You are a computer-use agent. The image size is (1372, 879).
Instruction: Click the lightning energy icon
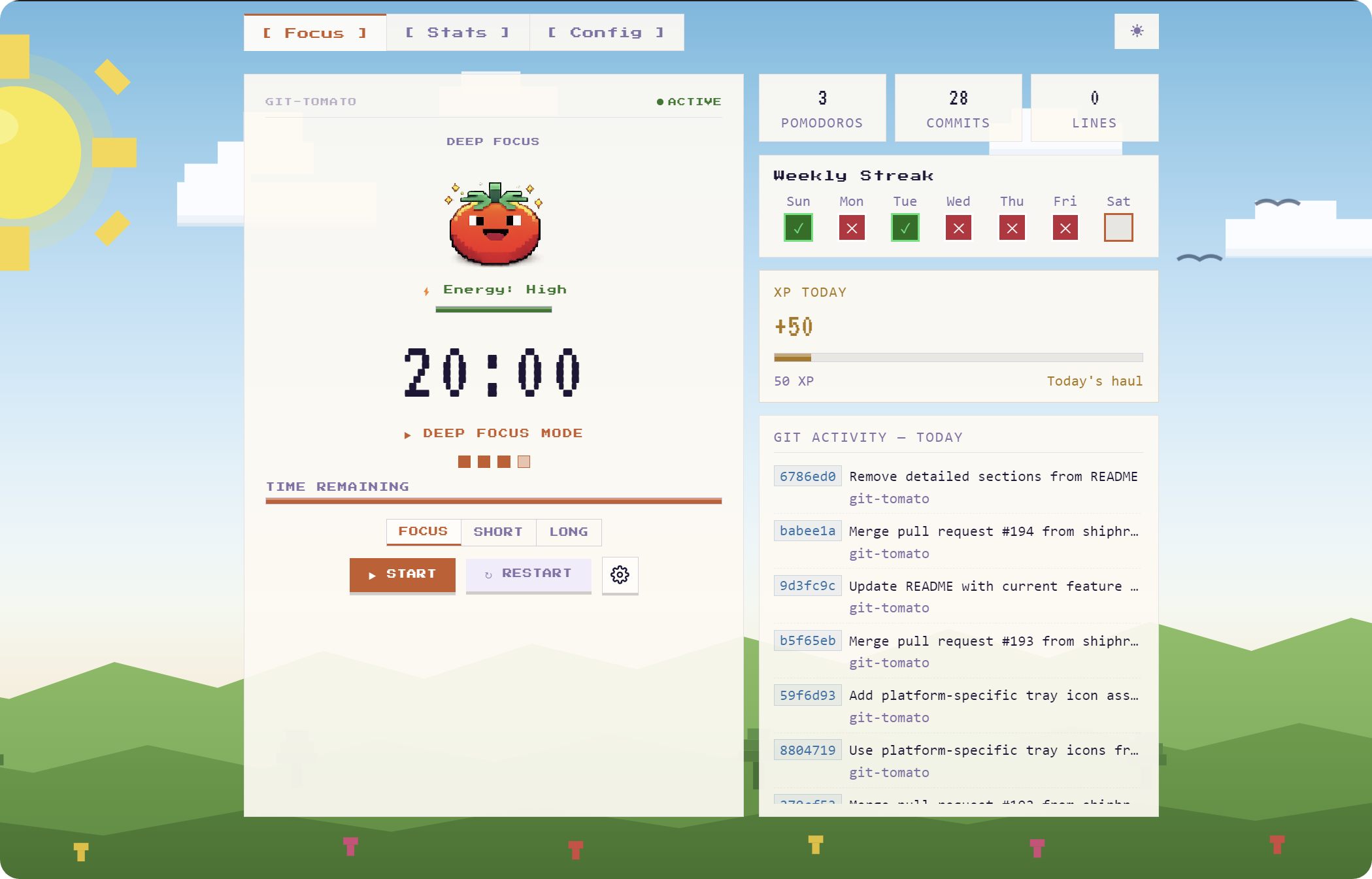coord(426,291)
